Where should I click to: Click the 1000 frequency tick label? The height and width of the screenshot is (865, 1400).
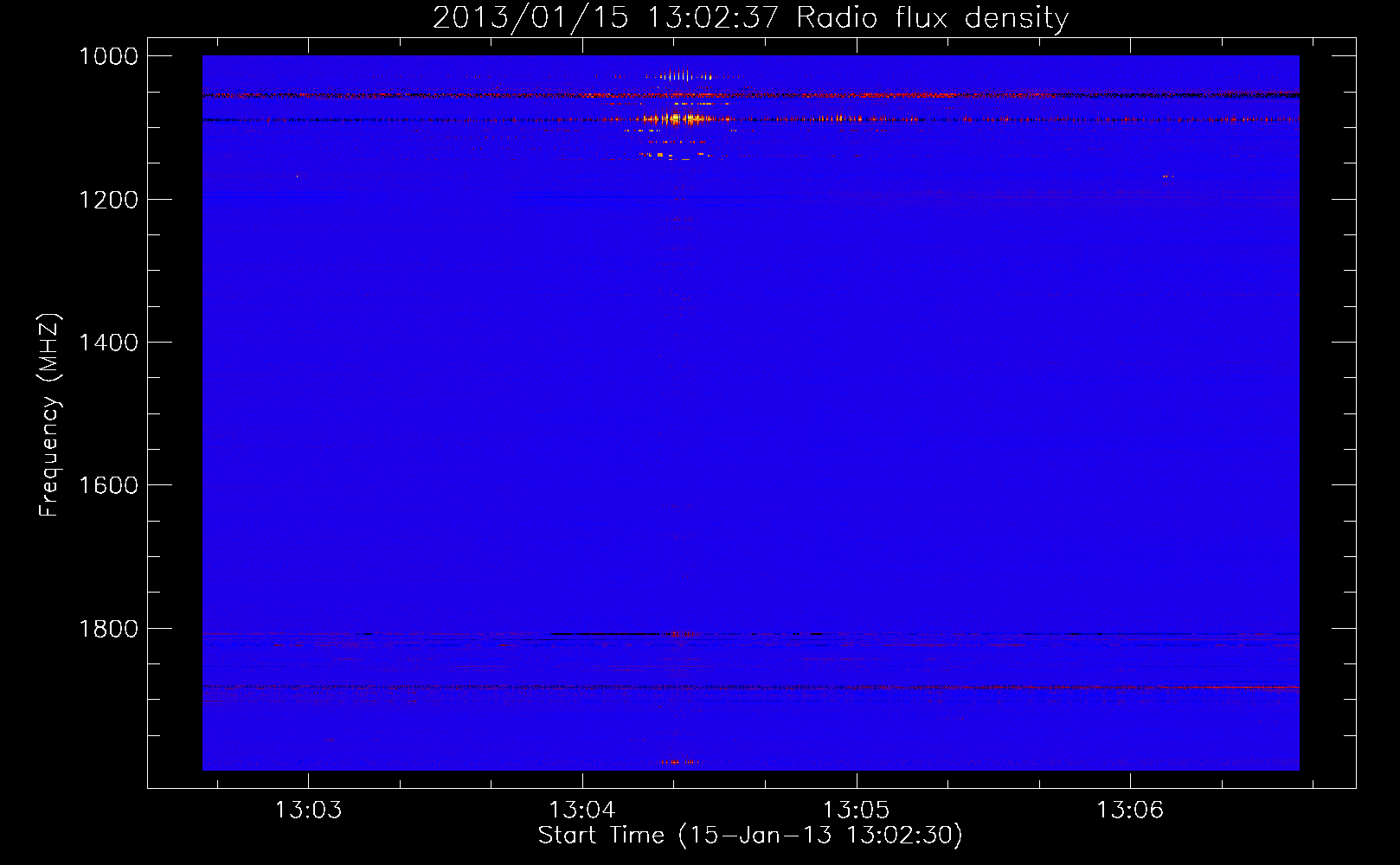pos(108,56)
